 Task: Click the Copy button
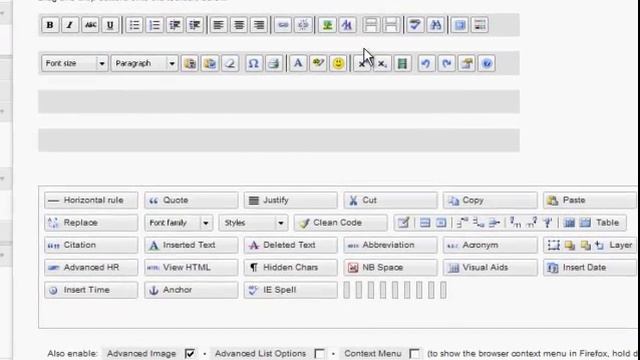(x=490, y=200)
